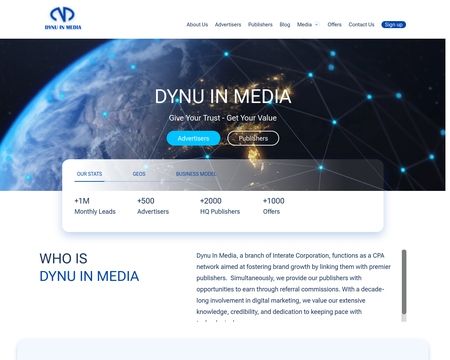This screenshot has height=360, width=450.
Task: Click the DYNU IN MEDIA hero title
Action: pos(223,97)
